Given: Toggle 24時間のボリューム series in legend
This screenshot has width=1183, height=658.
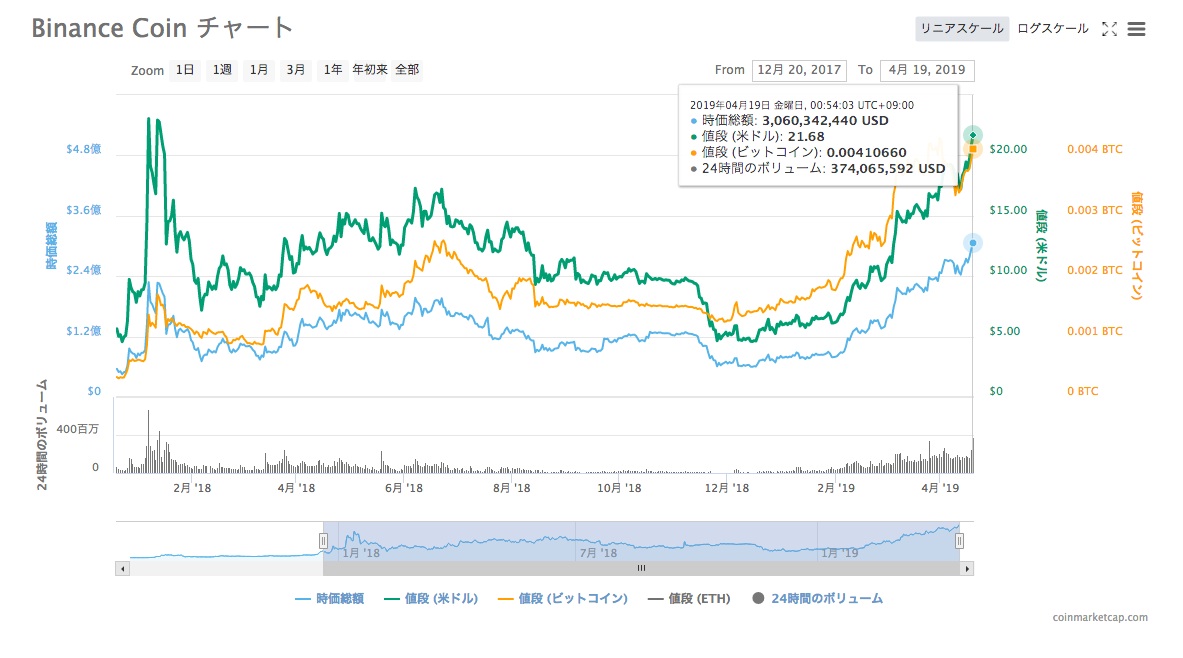Looking at the screenshot, I should point(817,598).
